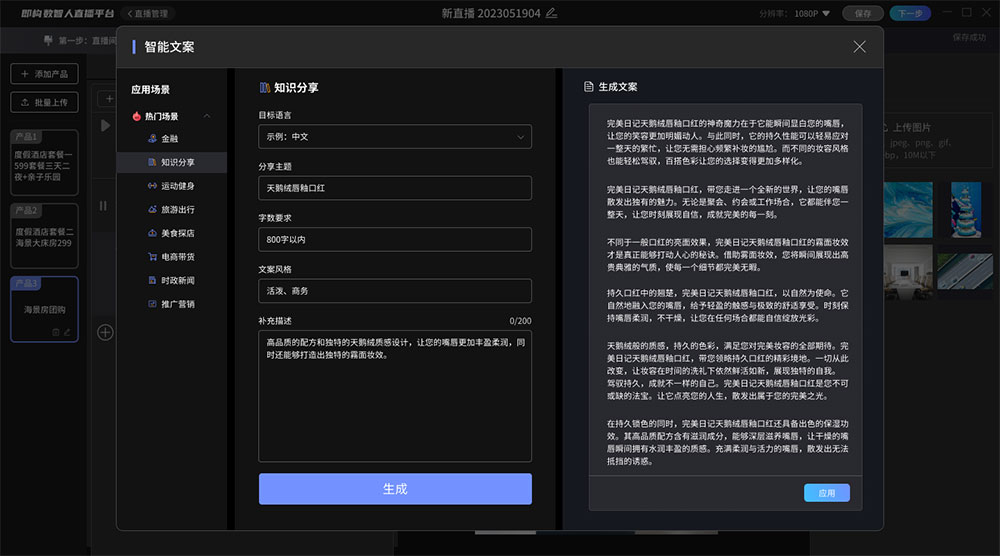Click the 下一步 next step button
The width and height of the screenshot is (1000, 556).
tap(910, 13)
